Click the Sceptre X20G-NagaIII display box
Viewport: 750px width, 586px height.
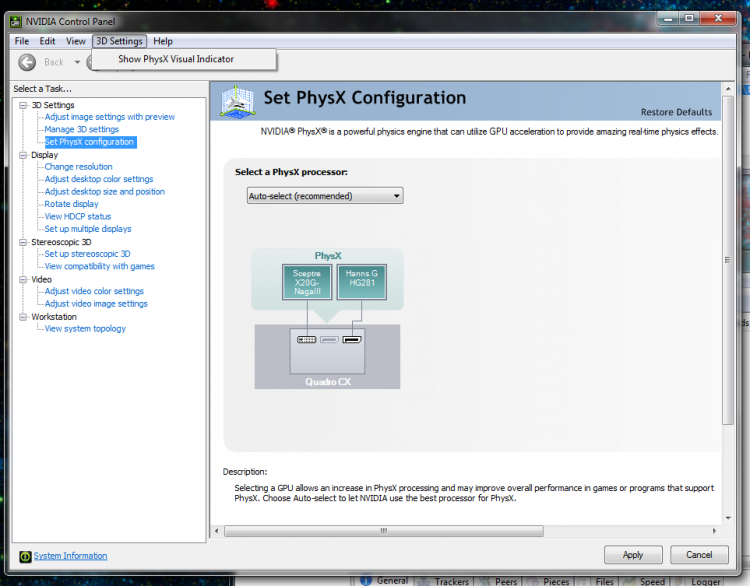[307, 282]
